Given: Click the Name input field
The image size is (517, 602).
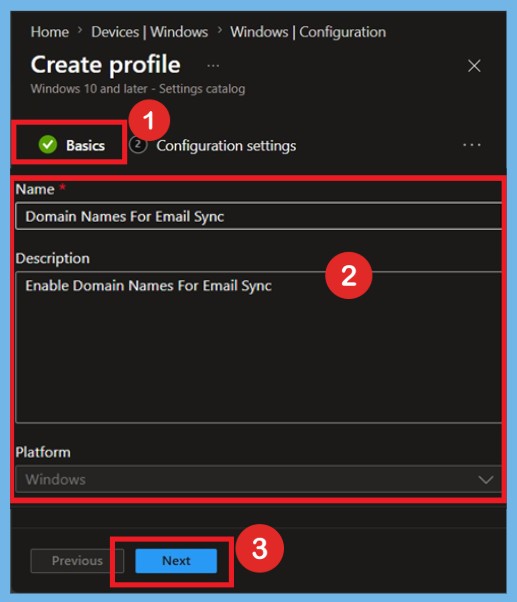Looking at the screenshot, I should 259,217.
